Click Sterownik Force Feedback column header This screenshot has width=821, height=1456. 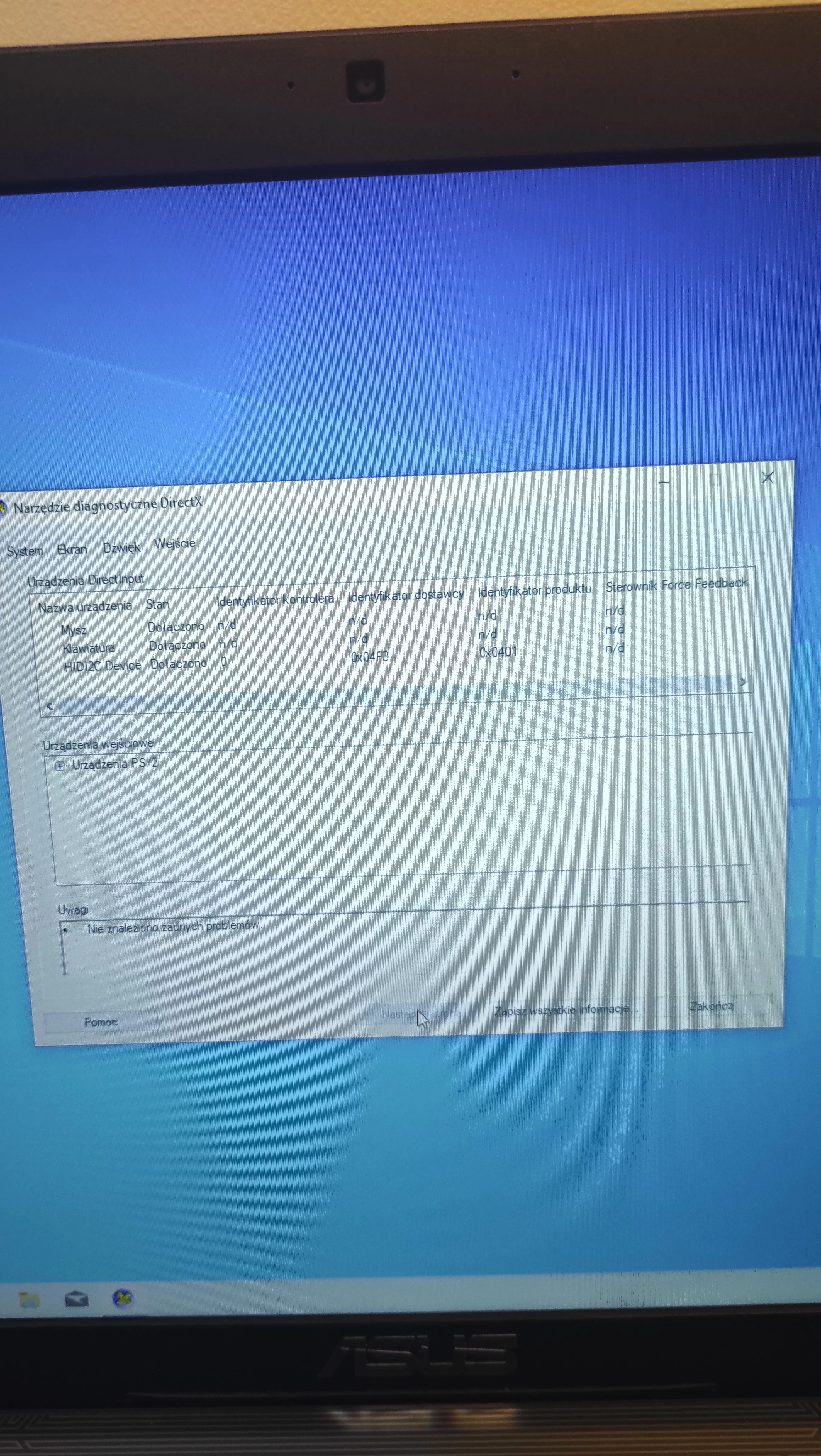pyautogui.click(x=677, y=584)
